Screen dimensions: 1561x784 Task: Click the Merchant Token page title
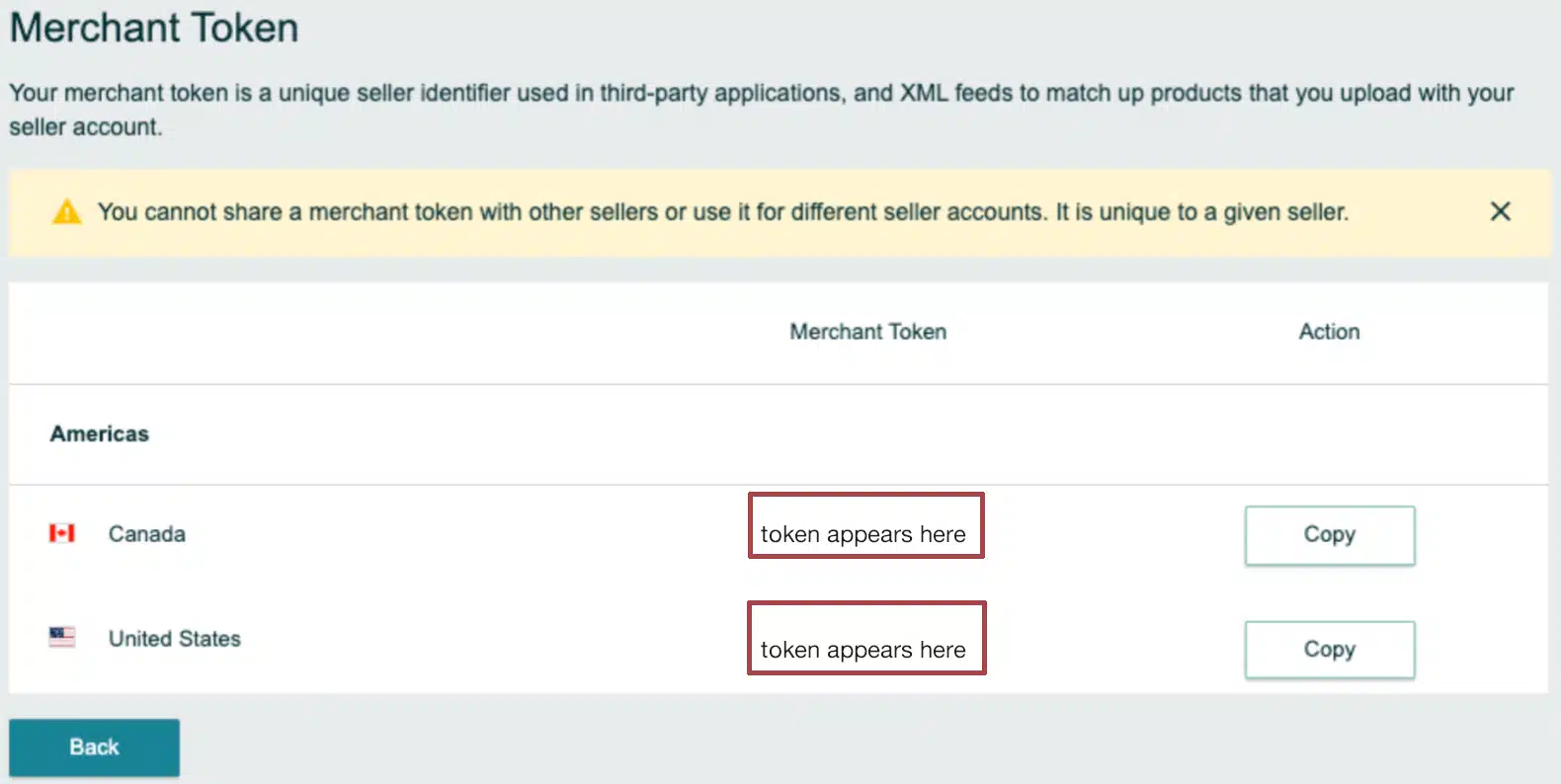(154, 28)
